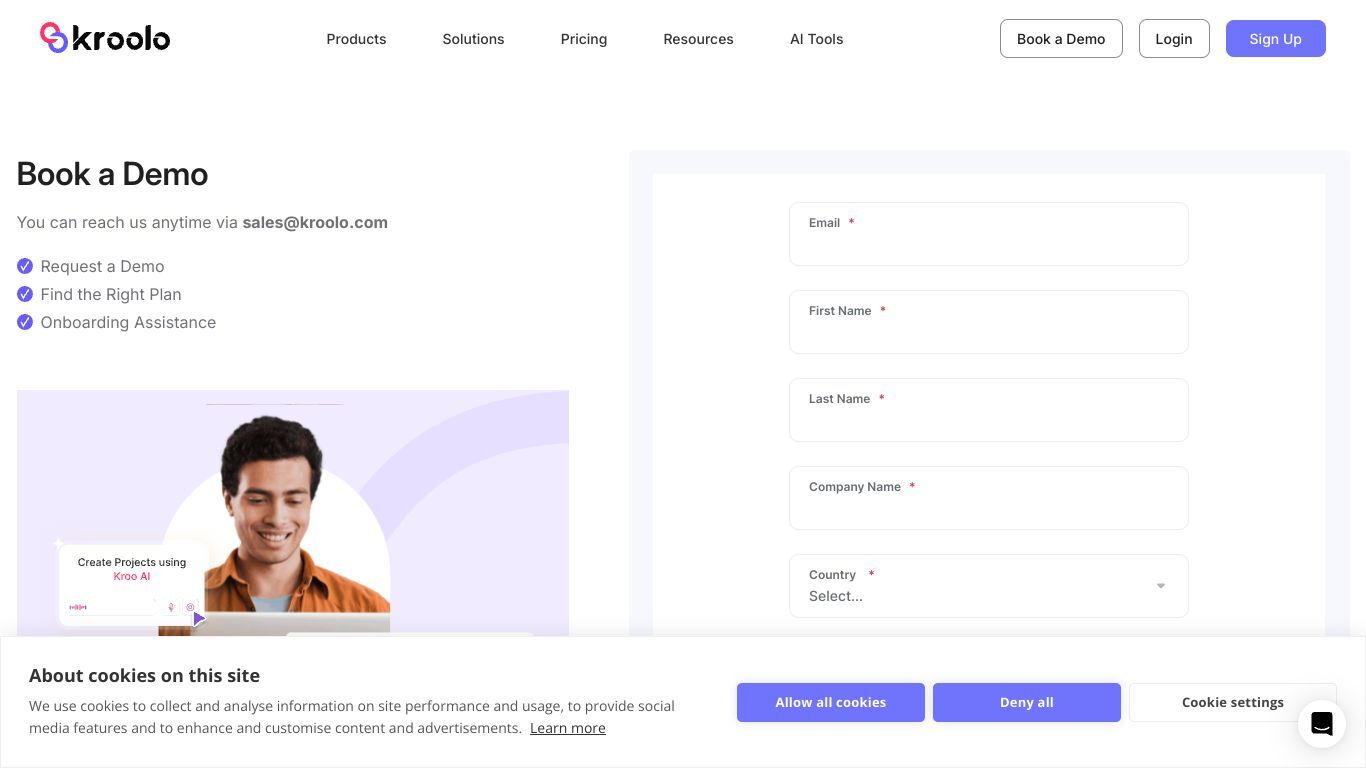Screen dimensions: 1366x768
Task: Click the Book a Demo heading
Action: 112,174
